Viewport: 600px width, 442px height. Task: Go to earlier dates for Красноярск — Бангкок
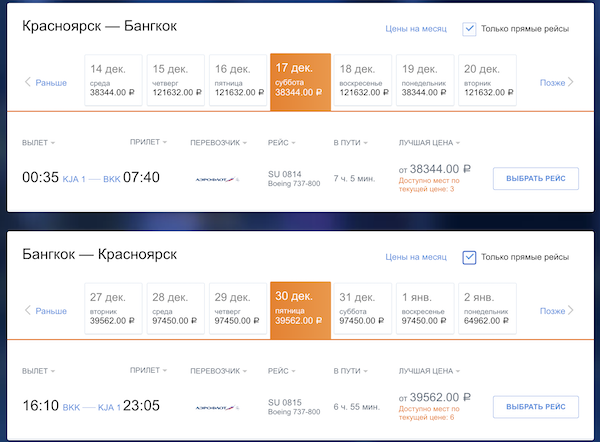(45, 82)
